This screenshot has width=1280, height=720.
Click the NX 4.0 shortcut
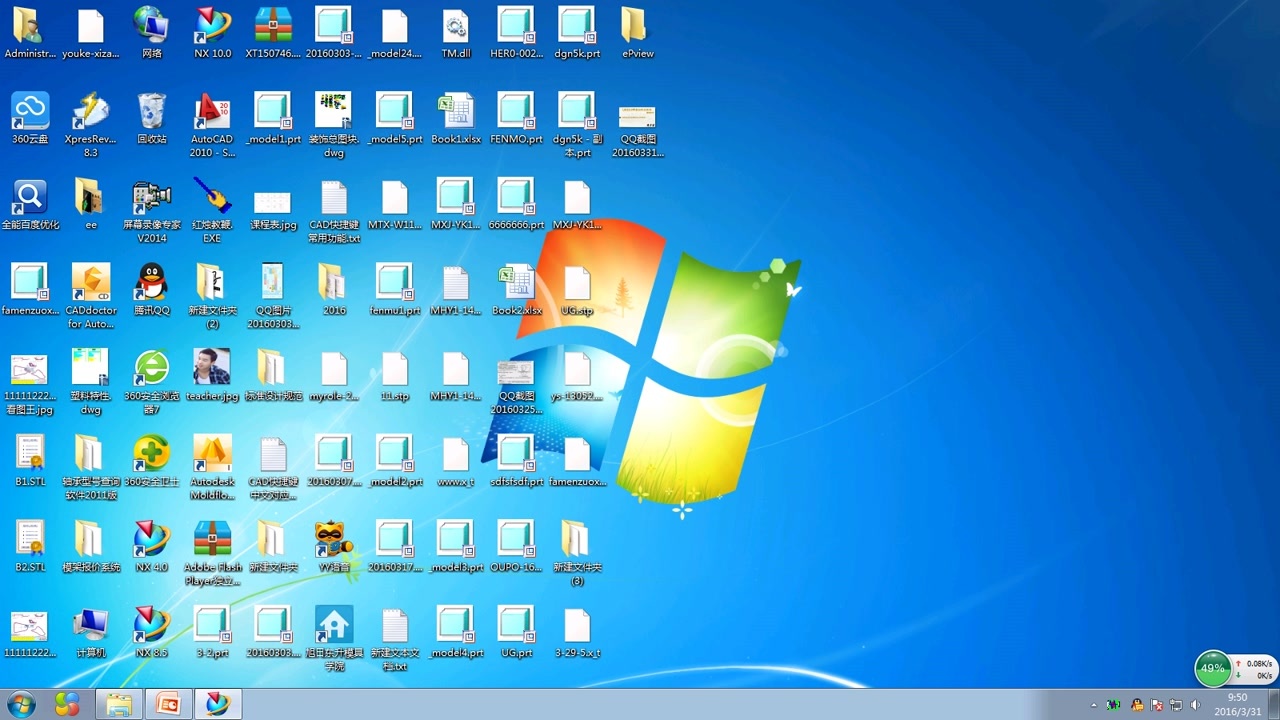151,546
